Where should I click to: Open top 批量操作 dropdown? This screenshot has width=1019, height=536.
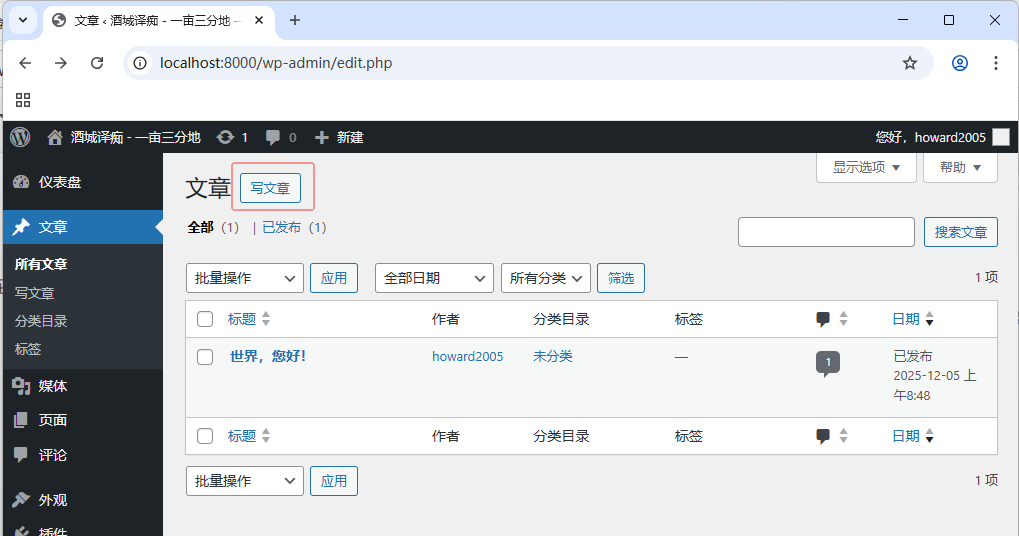(x=245, y=278)
